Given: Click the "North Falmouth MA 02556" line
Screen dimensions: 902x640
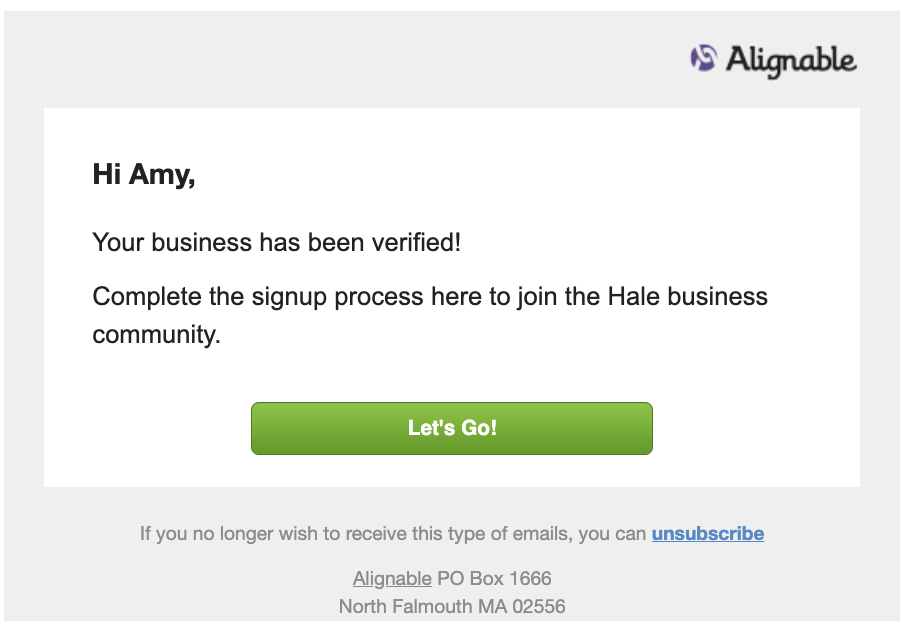Looking at the screenshot, I should [x=452, y=606].
